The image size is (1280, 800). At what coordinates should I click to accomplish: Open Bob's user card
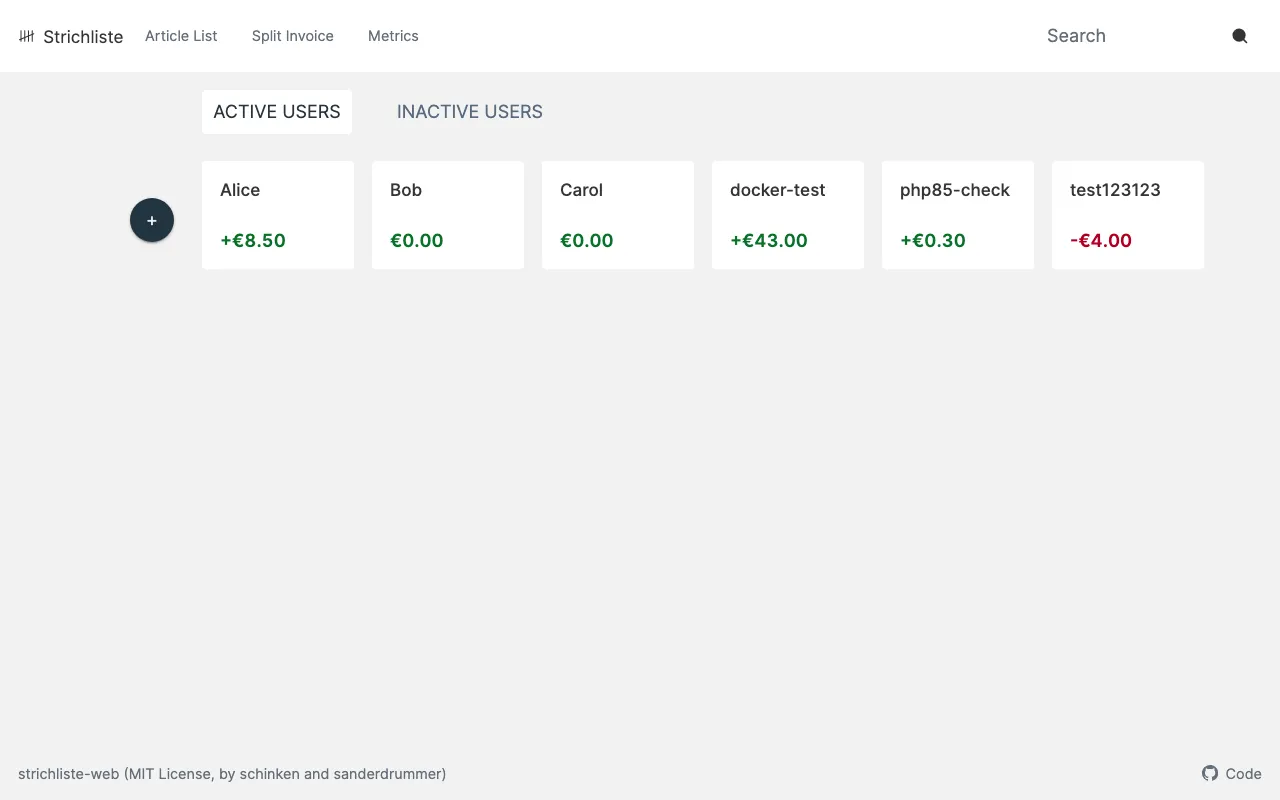point(448,215)
